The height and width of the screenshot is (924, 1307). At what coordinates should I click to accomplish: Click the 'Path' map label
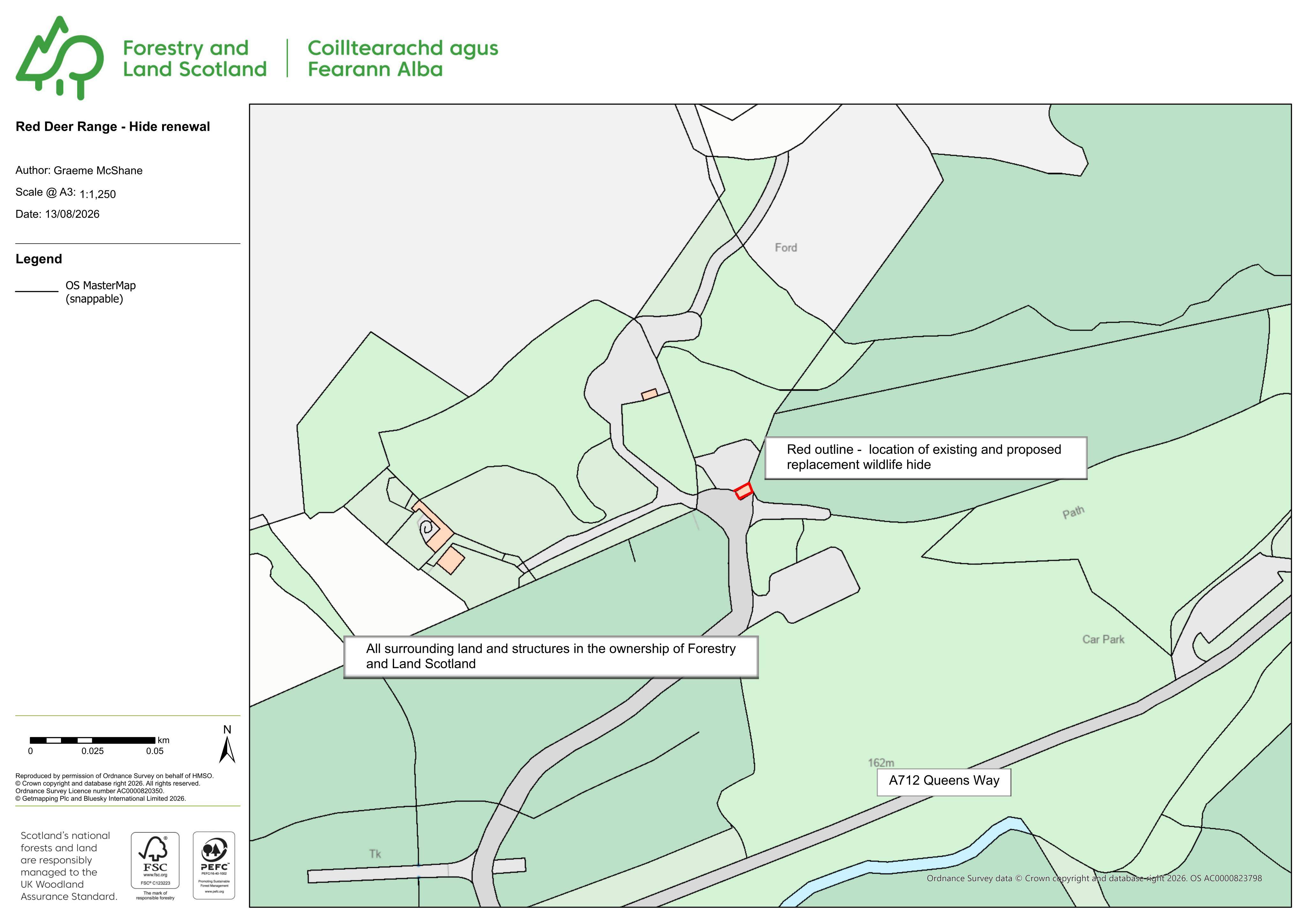coord(1074,513)
